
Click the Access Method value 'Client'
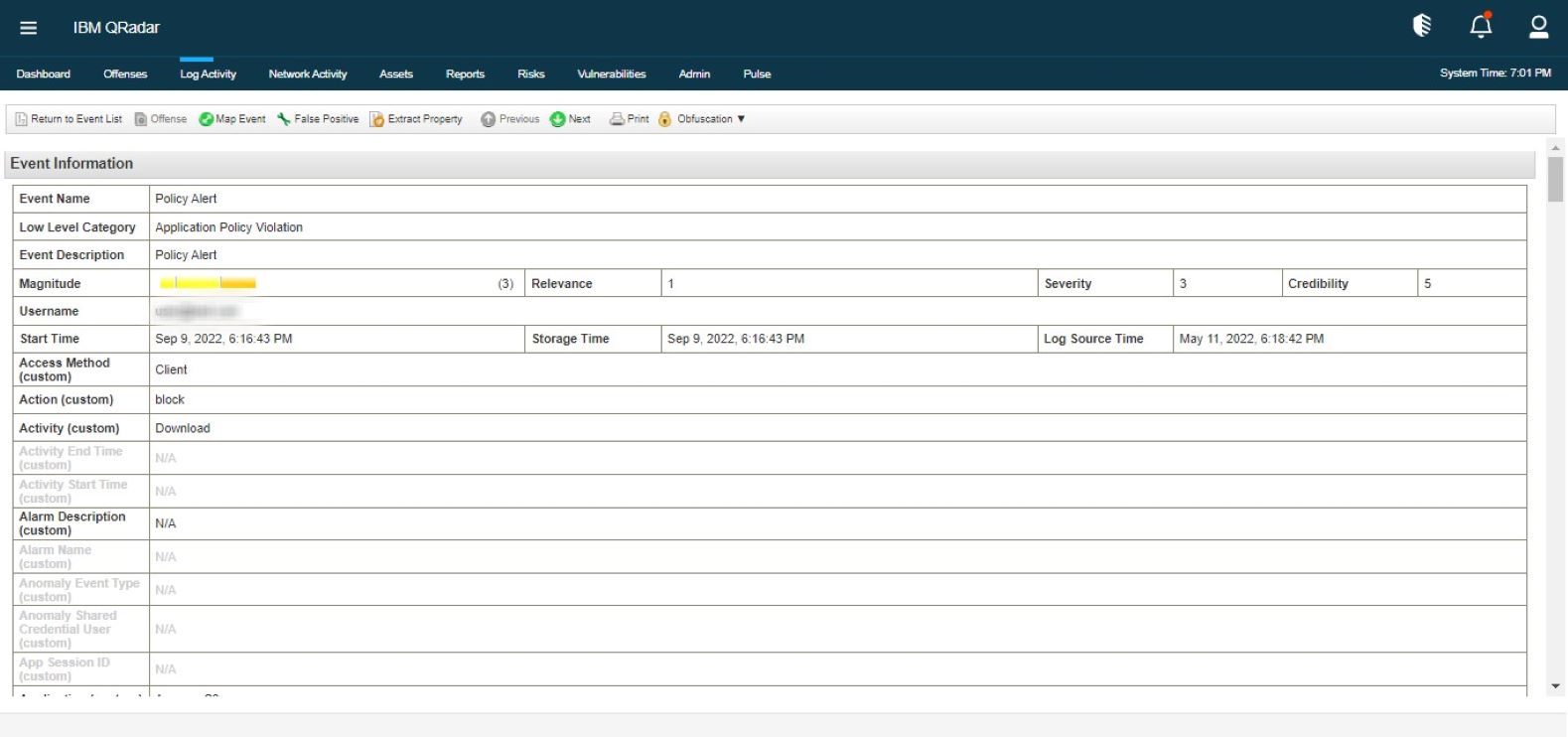pyautogui.click(x=171, y=369)
